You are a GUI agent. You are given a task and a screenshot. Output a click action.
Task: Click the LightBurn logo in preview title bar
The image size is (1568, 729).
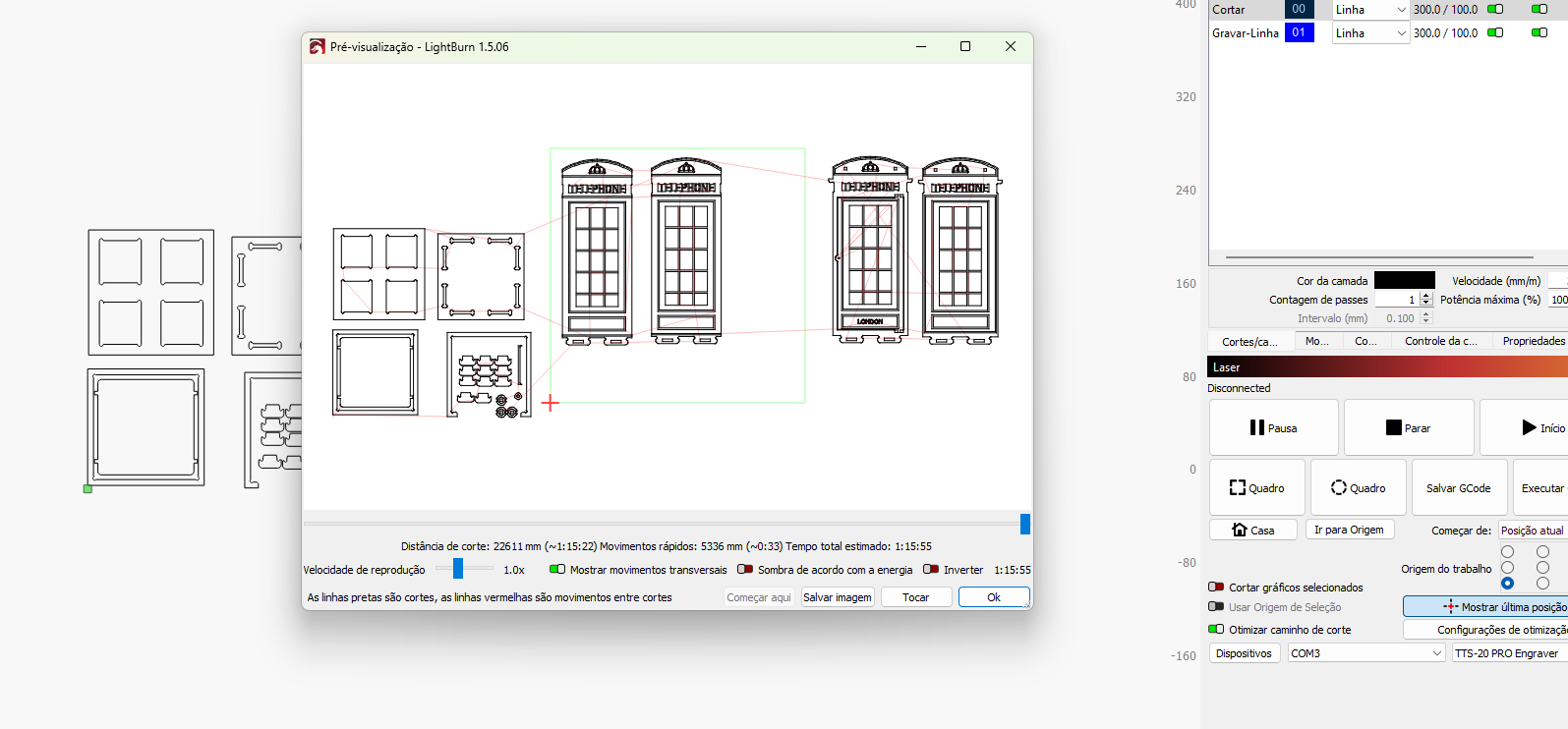(317, 47)
